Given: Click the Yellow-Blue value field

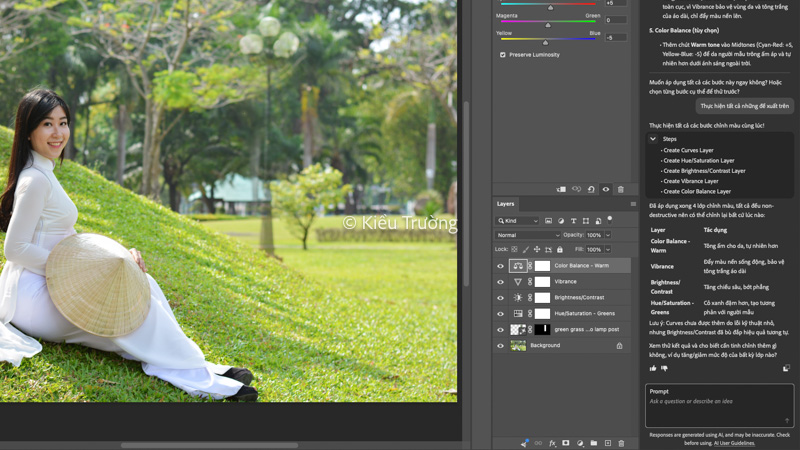Looking at the screenshot, I should 615,38.
